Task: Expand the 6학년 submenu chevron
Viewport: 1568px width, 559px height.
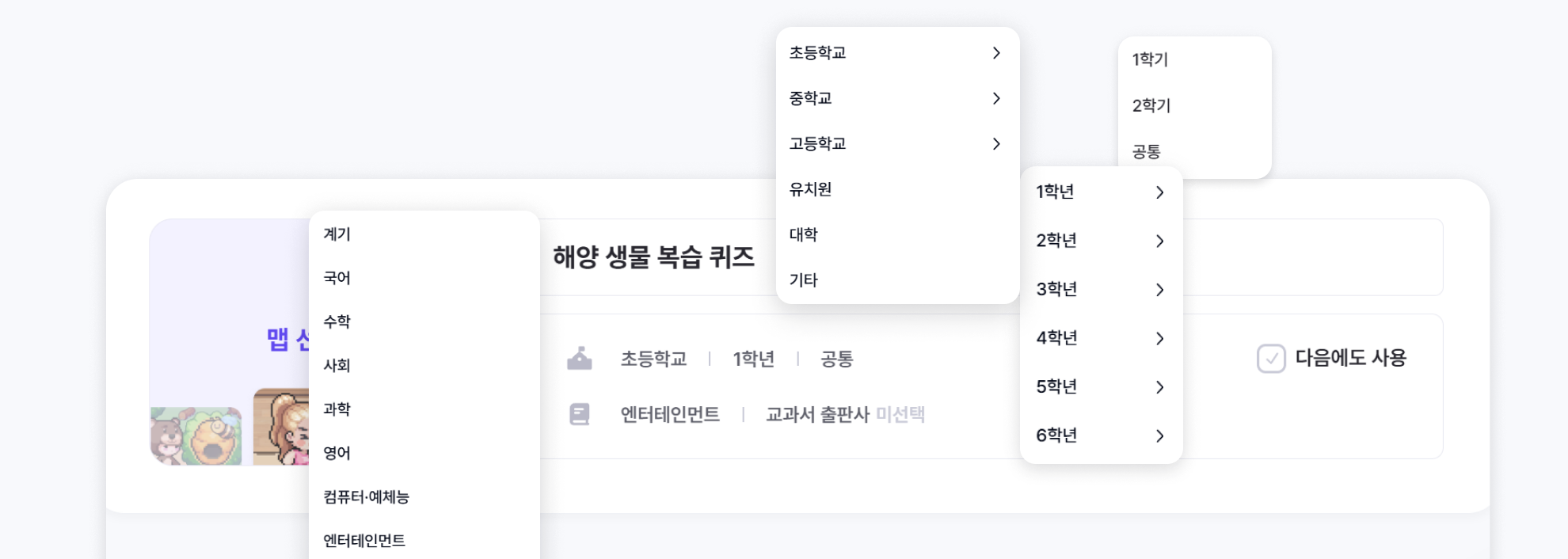Action: [x=1159, y=435]
